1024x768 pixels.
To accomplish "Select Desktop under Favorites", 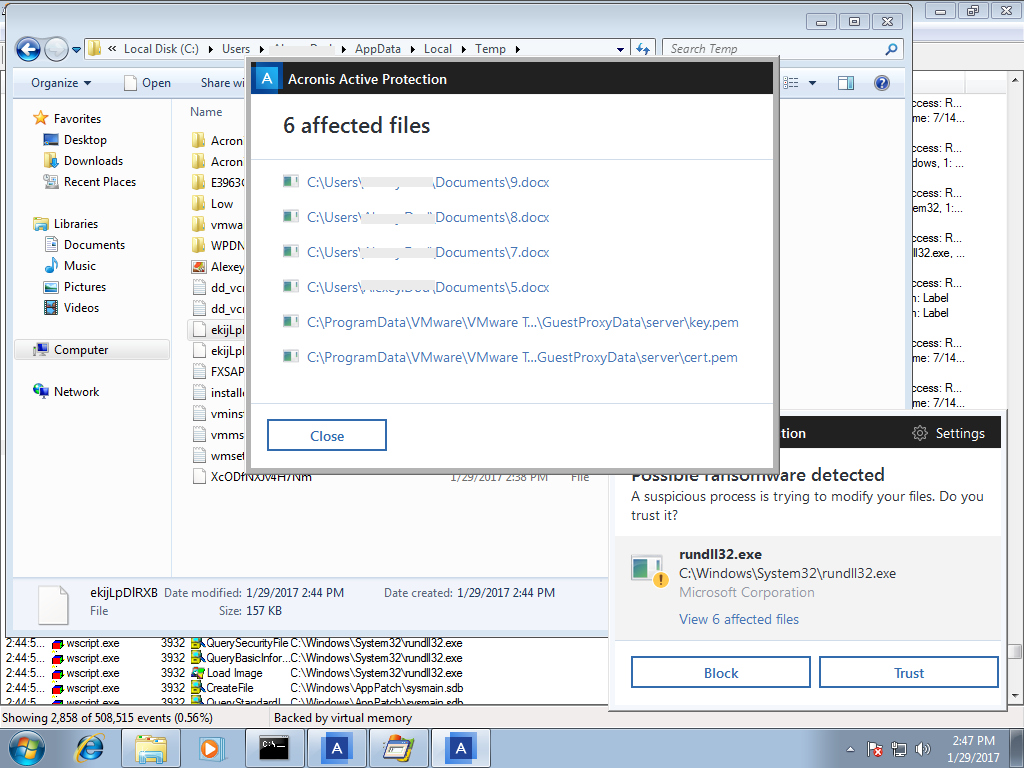I will click(x=74, y=140).
